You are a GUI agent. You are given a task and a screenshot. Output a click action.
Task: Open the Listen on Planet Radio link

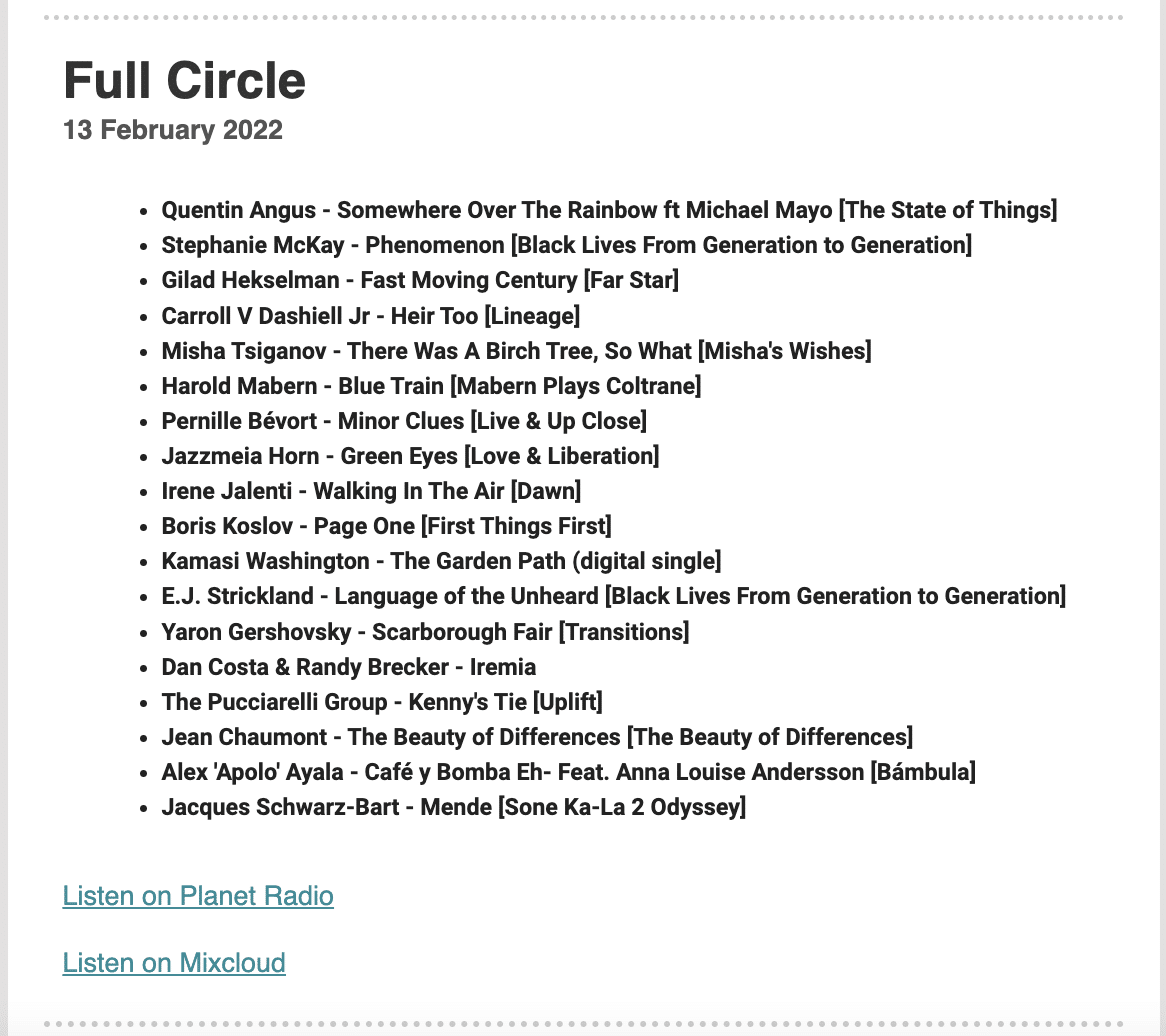pyautogui.click(x=198, y=895)
